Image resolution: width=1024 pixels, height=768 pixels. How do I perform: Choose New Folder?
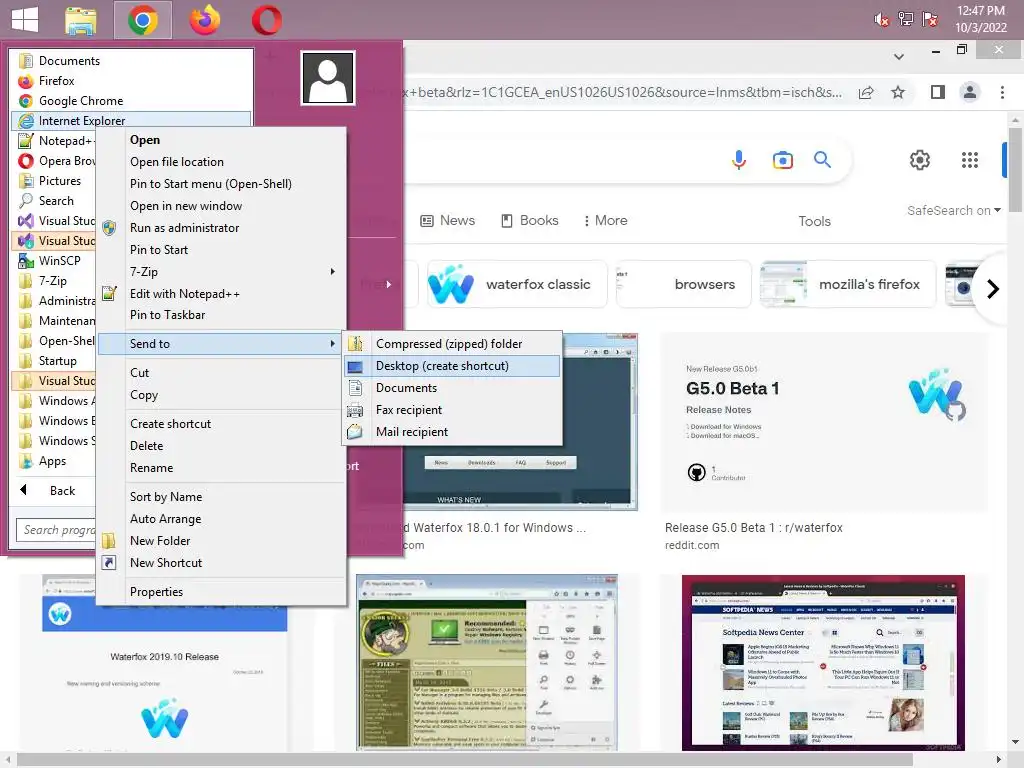[x=160, y=541]
